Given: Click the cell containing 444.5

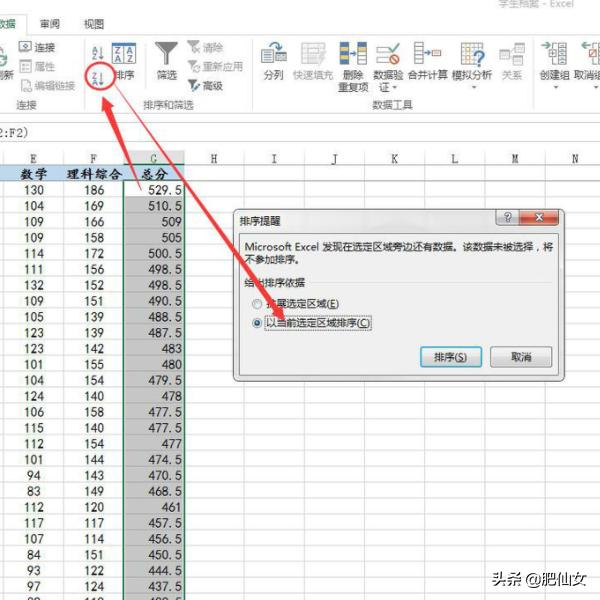Looking at the screenshot, I should tap(154, 571).
